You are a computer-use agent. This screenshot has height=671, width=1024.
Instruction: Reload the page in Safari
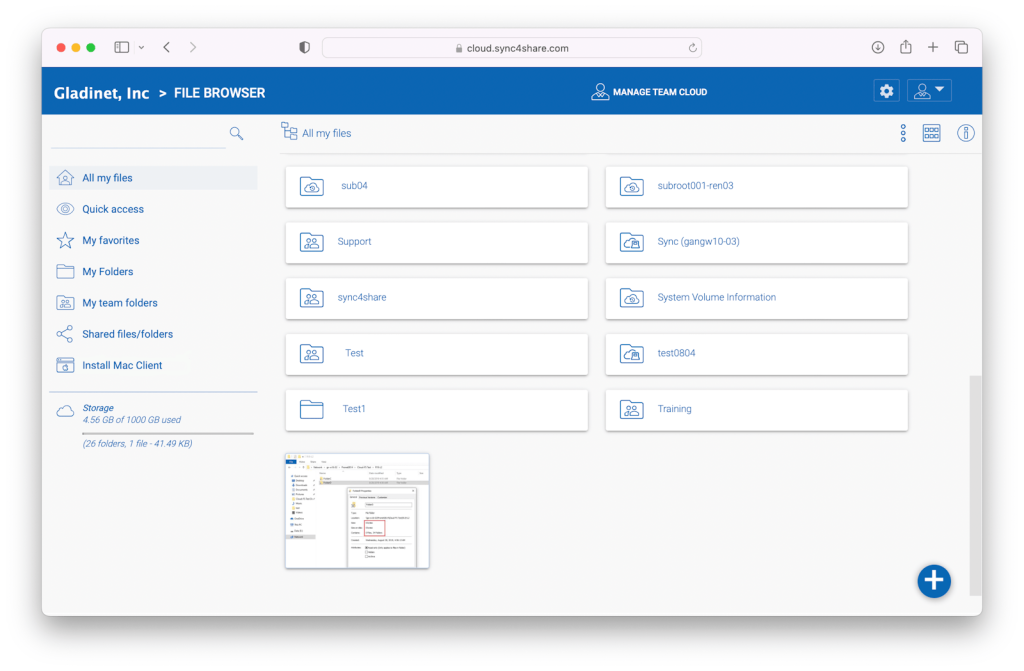tap(692, 48)
